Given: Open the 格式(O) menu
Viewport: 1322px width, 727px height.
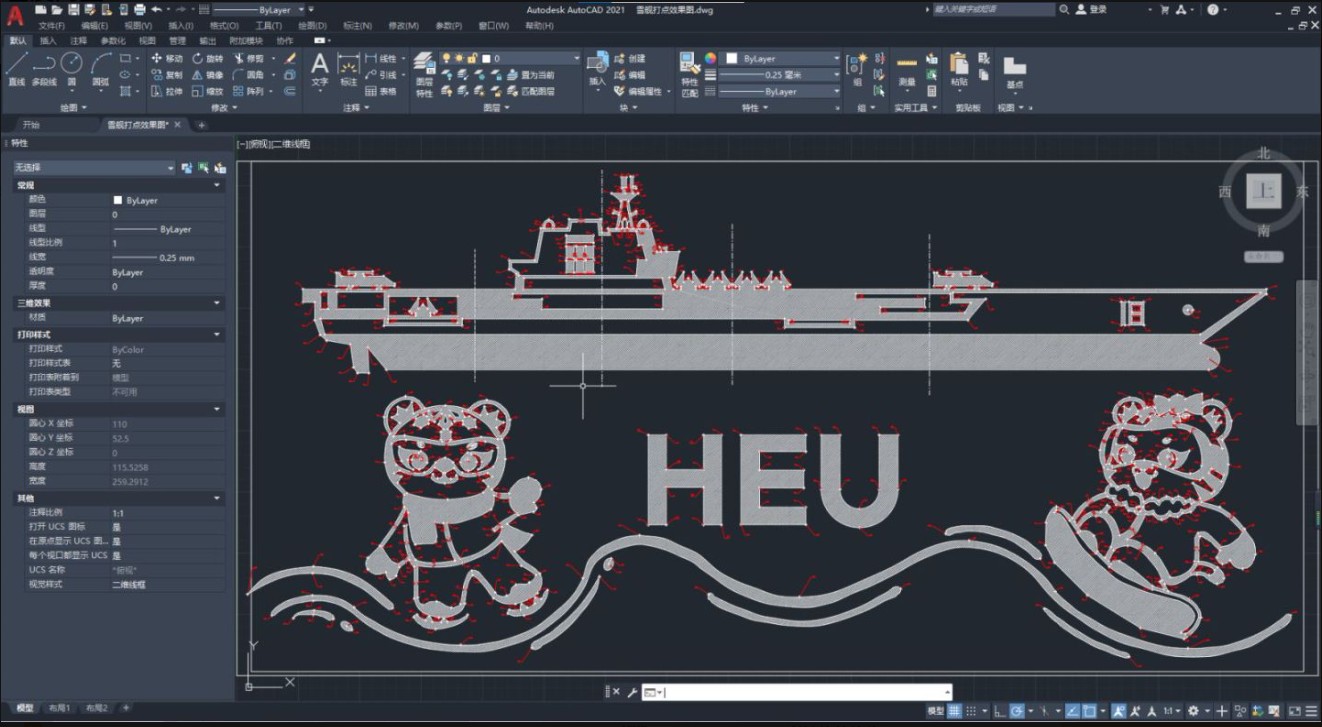Looking at the screenshot, I should coord(225,25).
